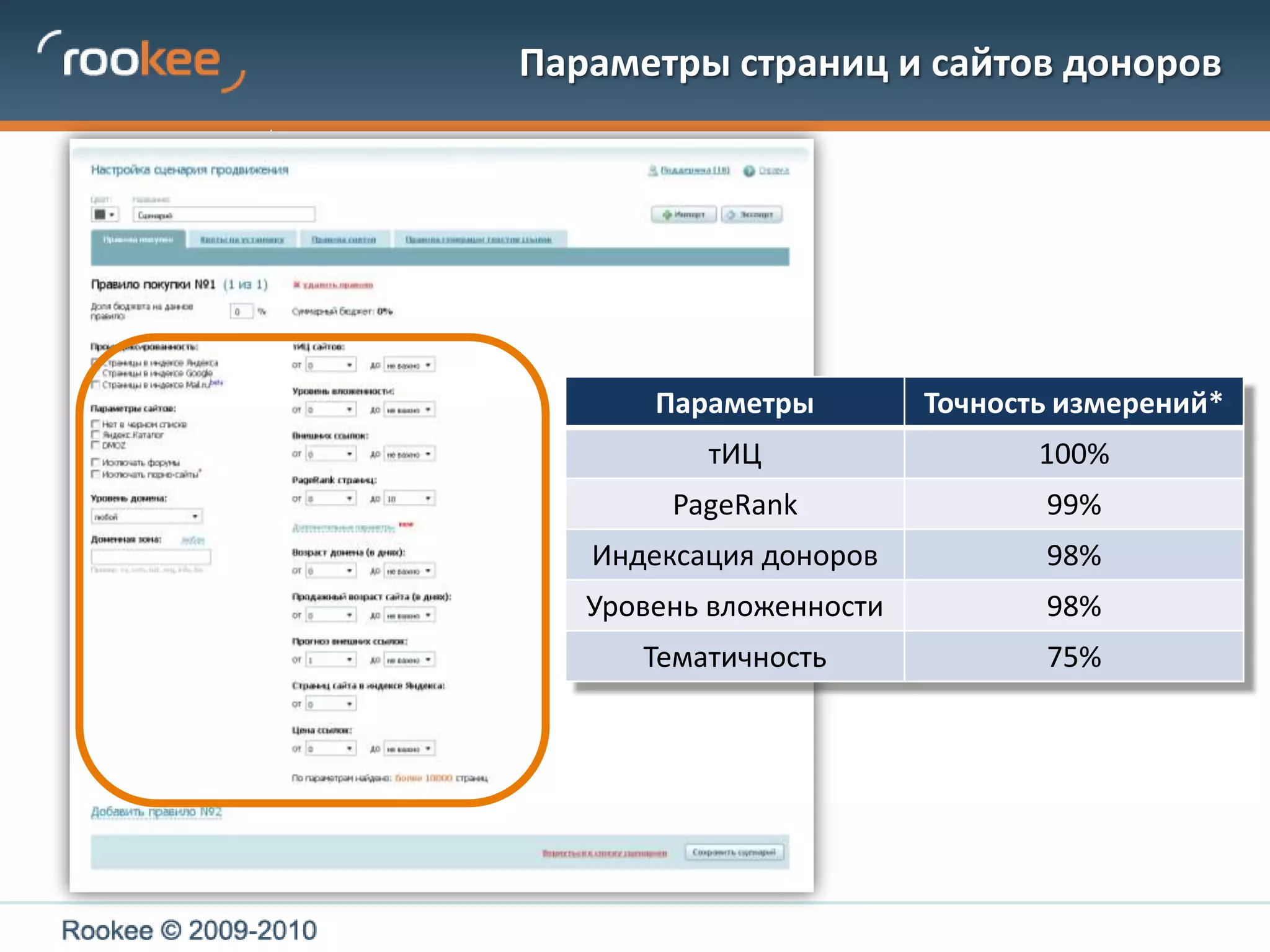Click the 'Индексация доноров' table cell
Image resolution: width=1270 pixels, height=952 pixels.
[x=735, y=555]
